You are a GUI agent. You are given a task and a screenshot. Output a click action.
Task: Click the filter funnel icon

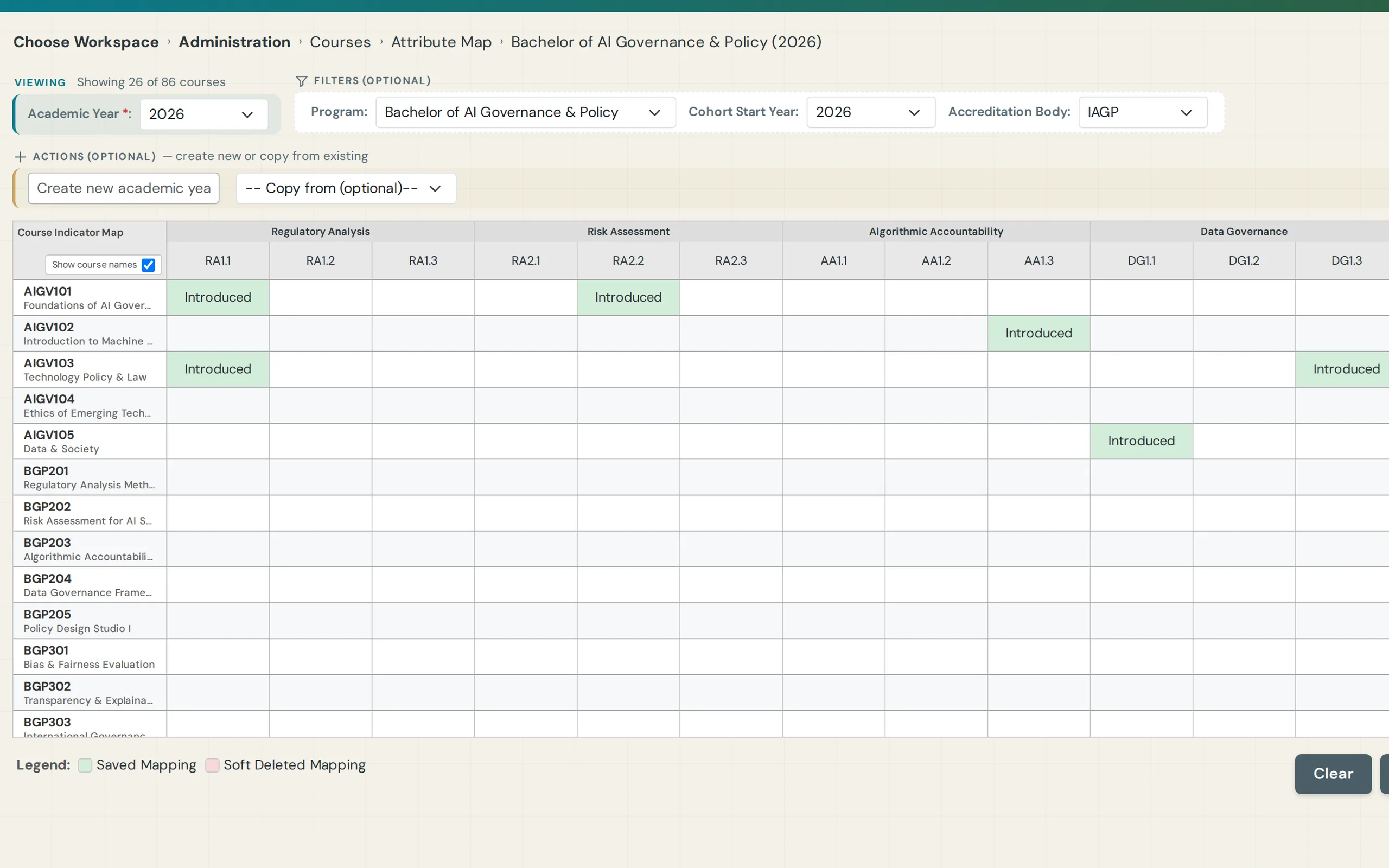point(301,81)
